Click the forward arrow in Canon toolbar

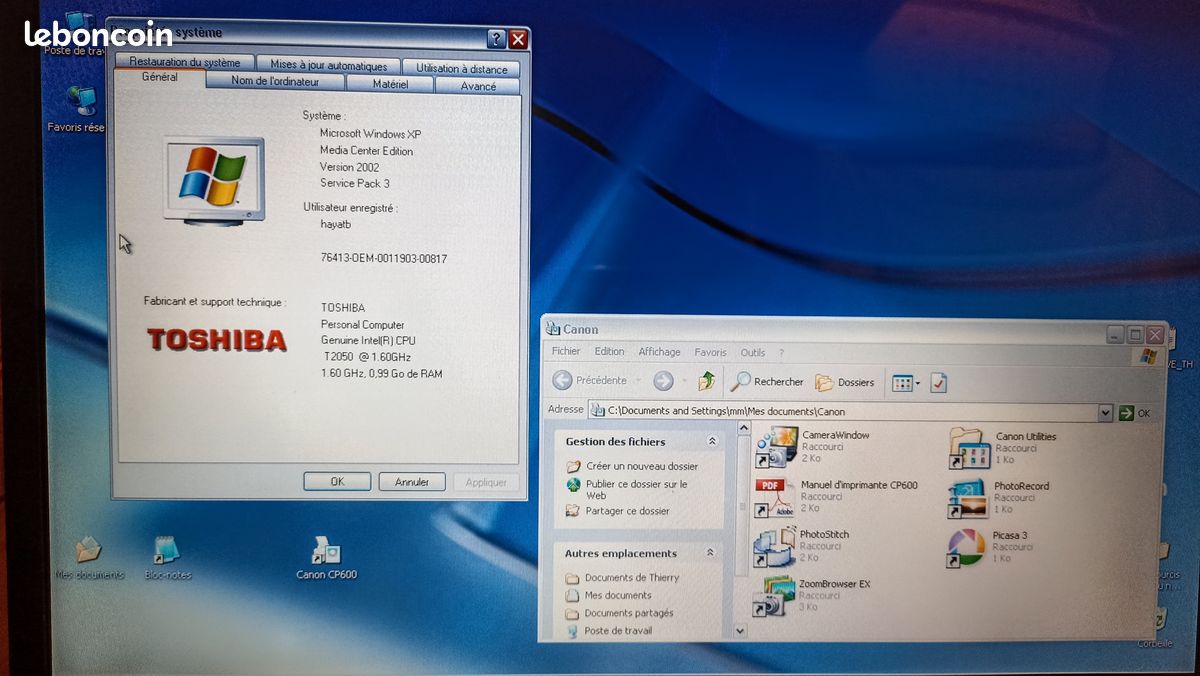[663, 381]
